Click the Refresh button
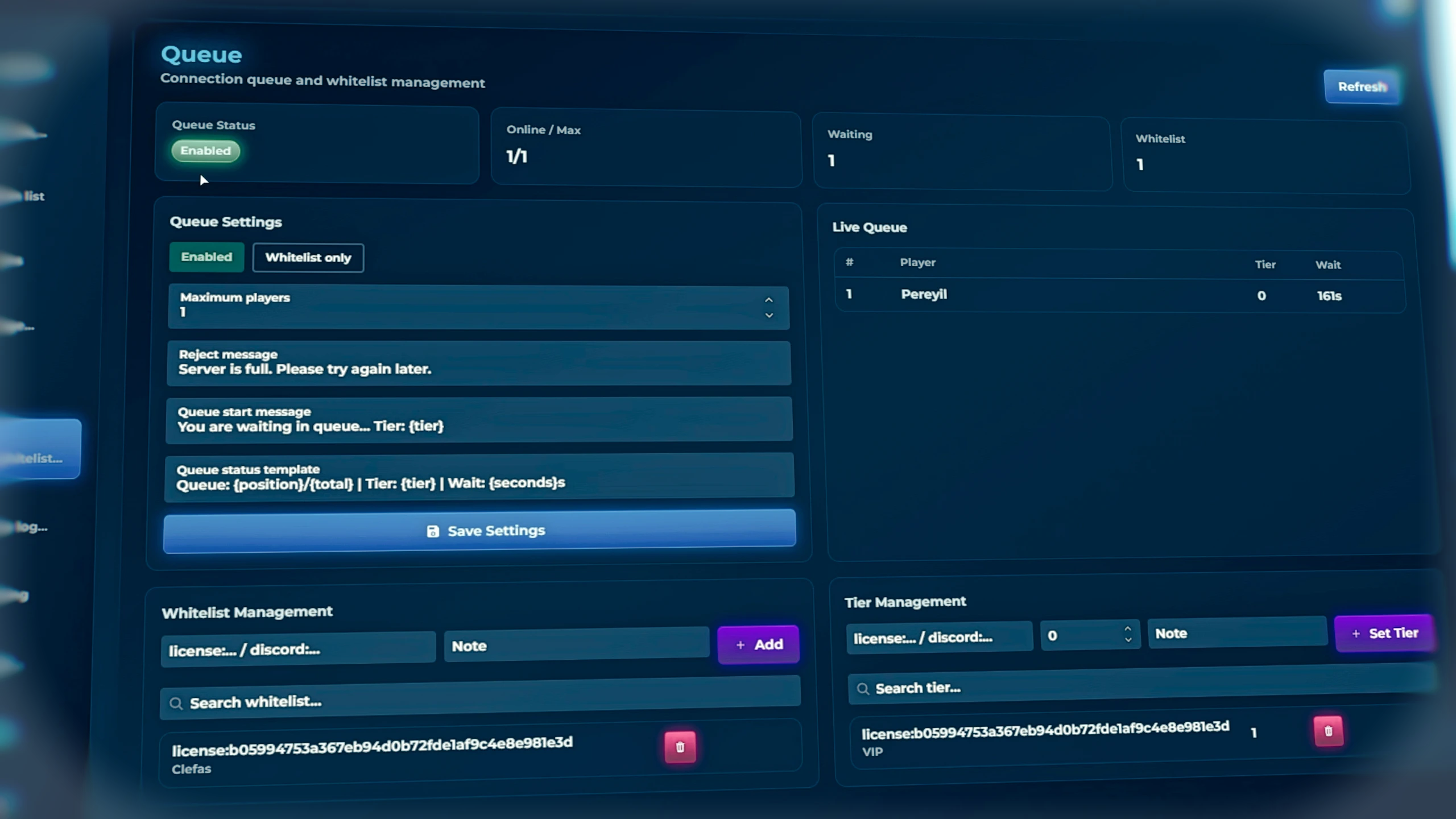The width and height of the screenshot is (1456, 819). [1362, 86]
